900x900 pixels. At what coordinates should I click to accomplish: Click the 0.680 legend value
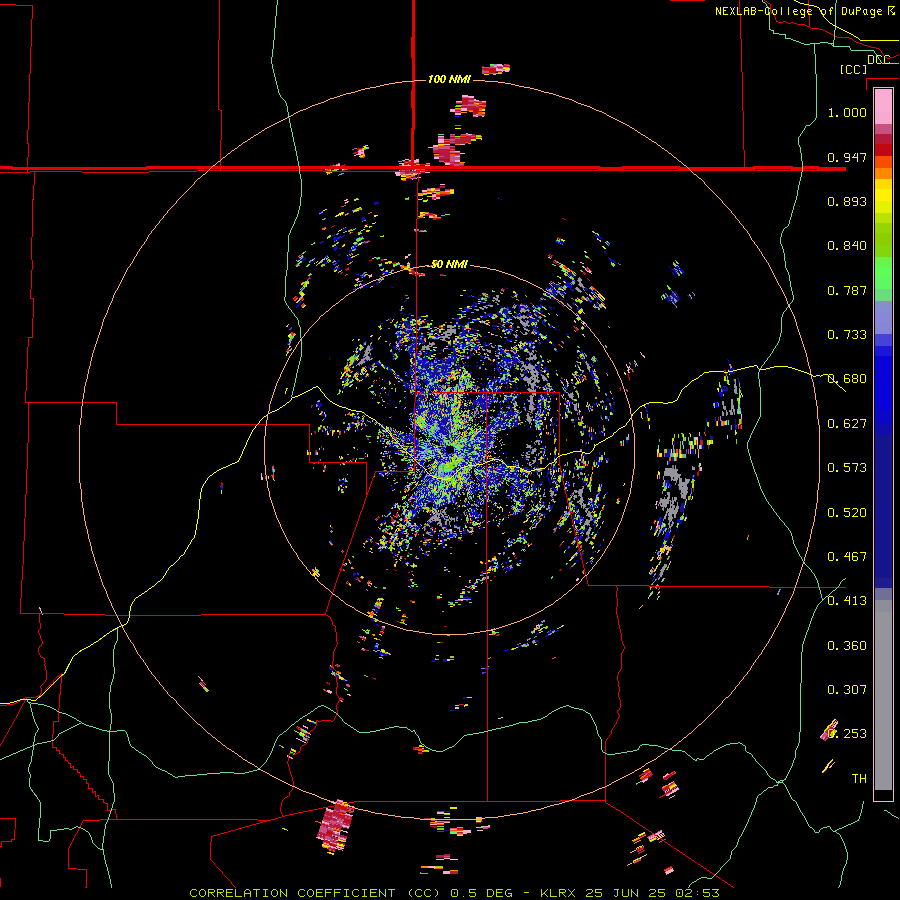(847, 379)
